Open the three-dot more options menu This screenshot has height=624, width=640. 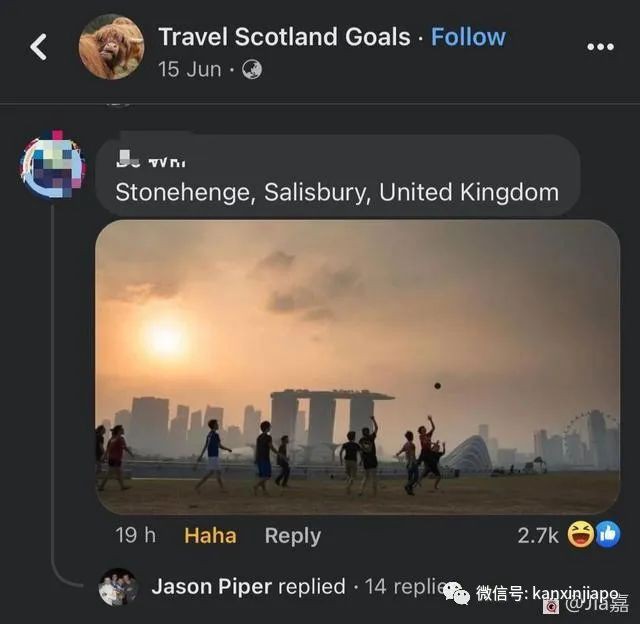[x=600, y=47]
